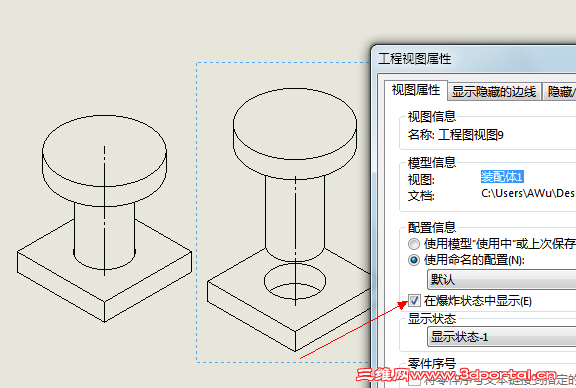This screenshot has height=388, width=576.
Task: Select the assembled drawing view on the left
Action: point(104,219)
